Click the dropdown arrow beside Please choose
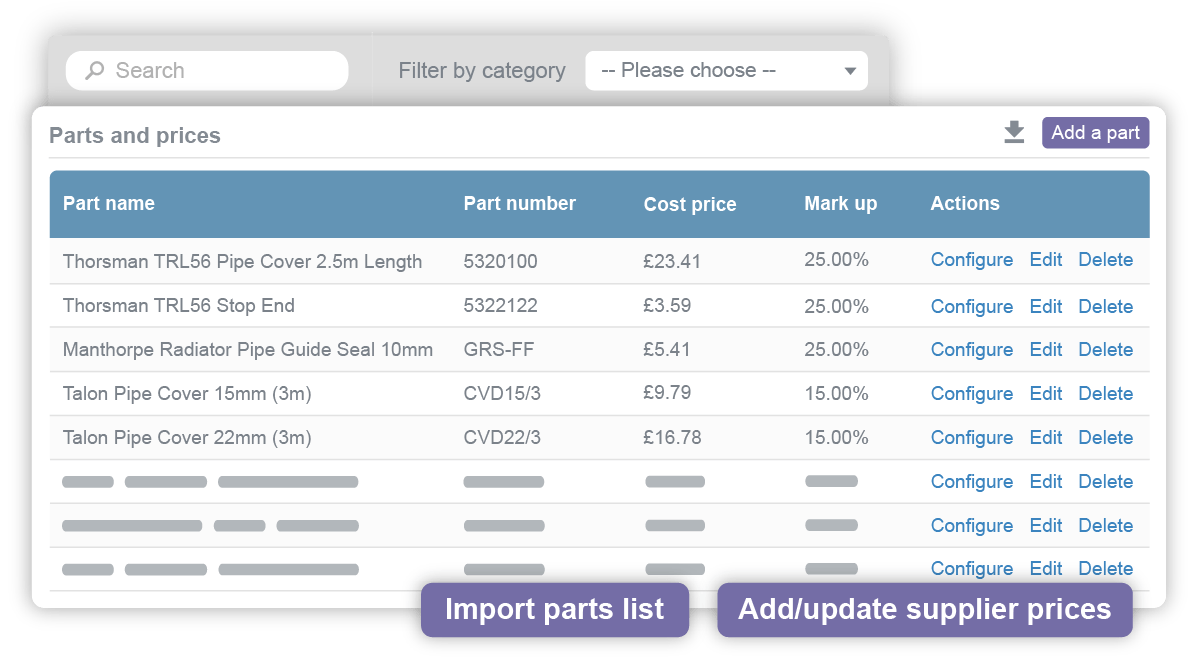The width and height of the screenshot is (1200, 667). coord(848,70)
